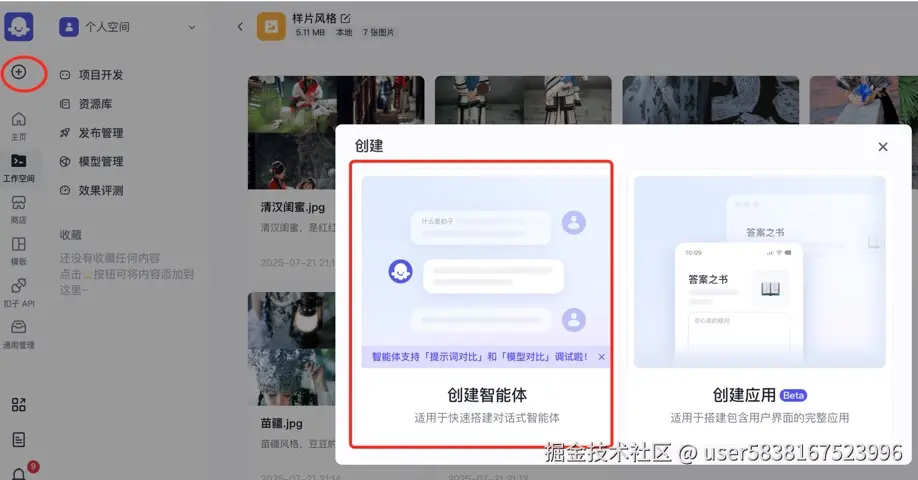Open the 清汉闺蜜.jpg image thumbnail

tap(292, 132)
